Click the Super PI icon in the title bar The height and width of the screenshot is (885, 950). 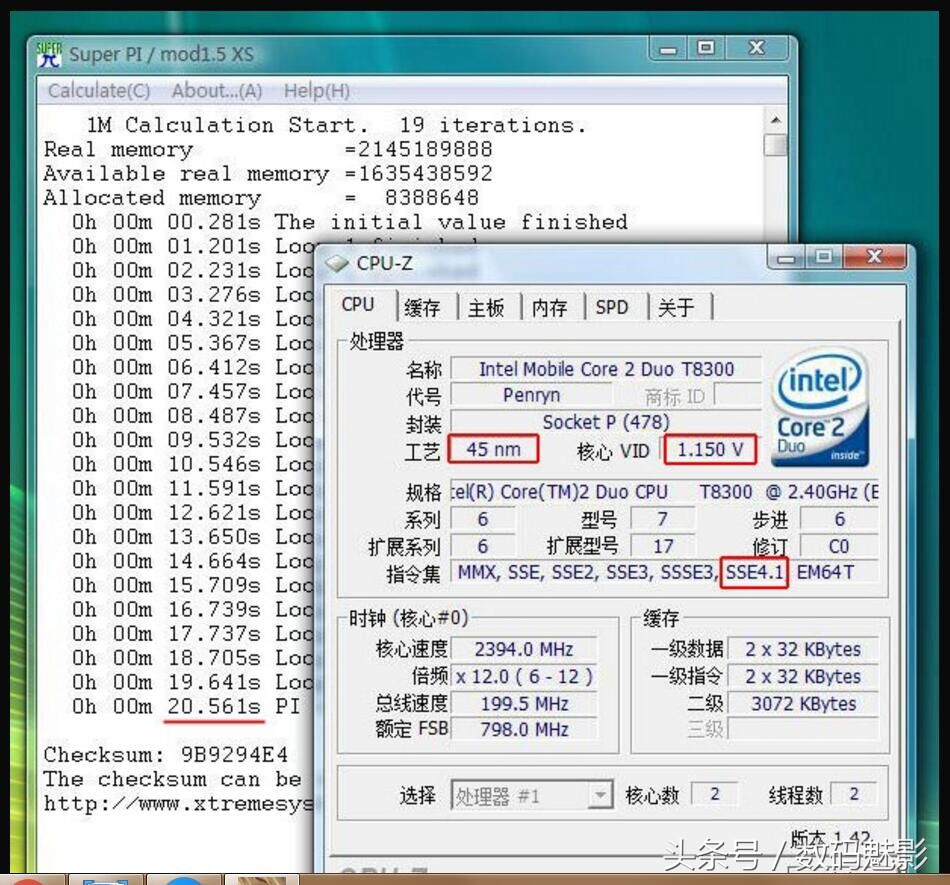coord(48,55)
